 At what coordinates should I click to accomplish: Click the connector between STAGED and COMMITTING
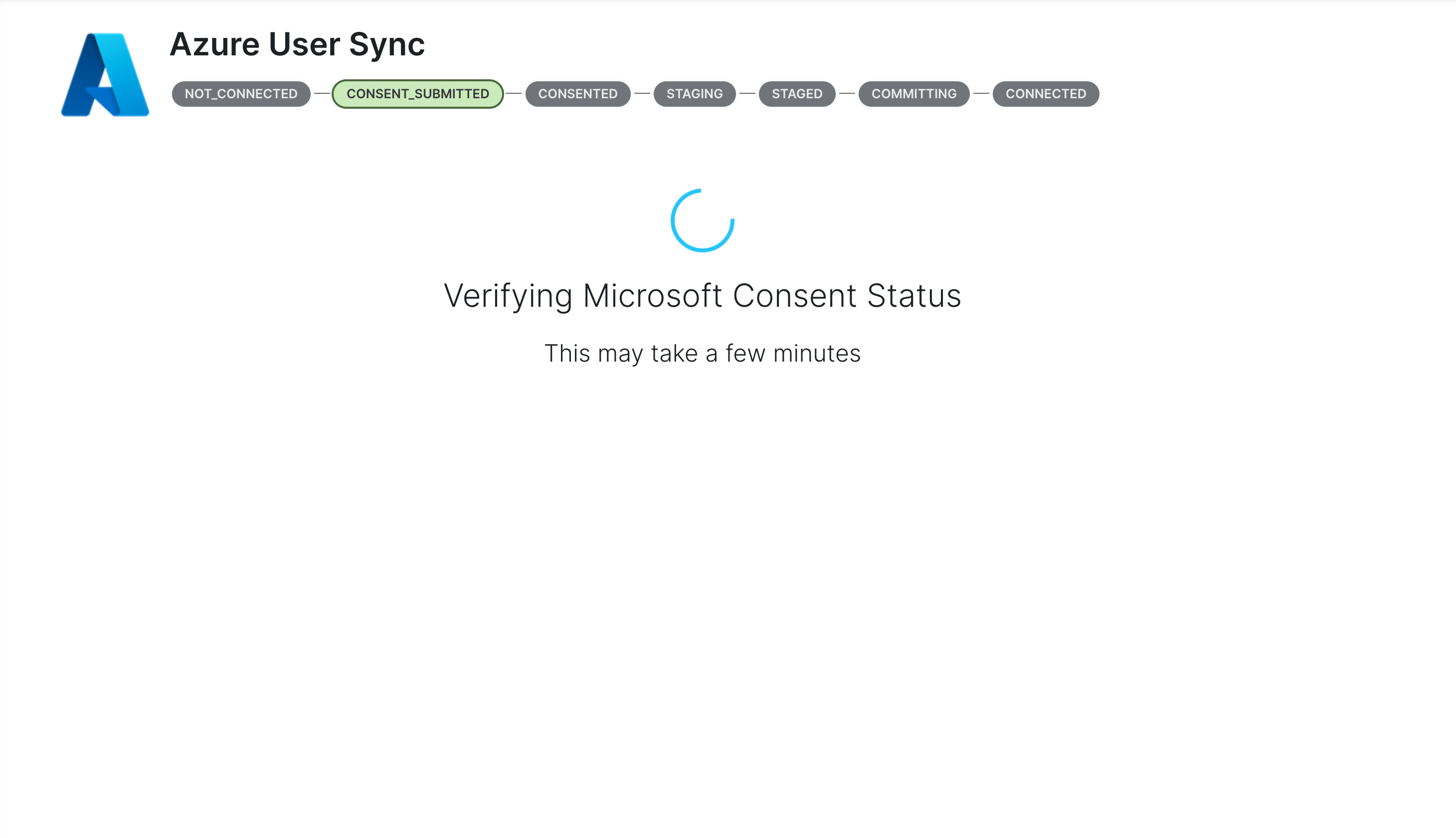click(847, 93)
